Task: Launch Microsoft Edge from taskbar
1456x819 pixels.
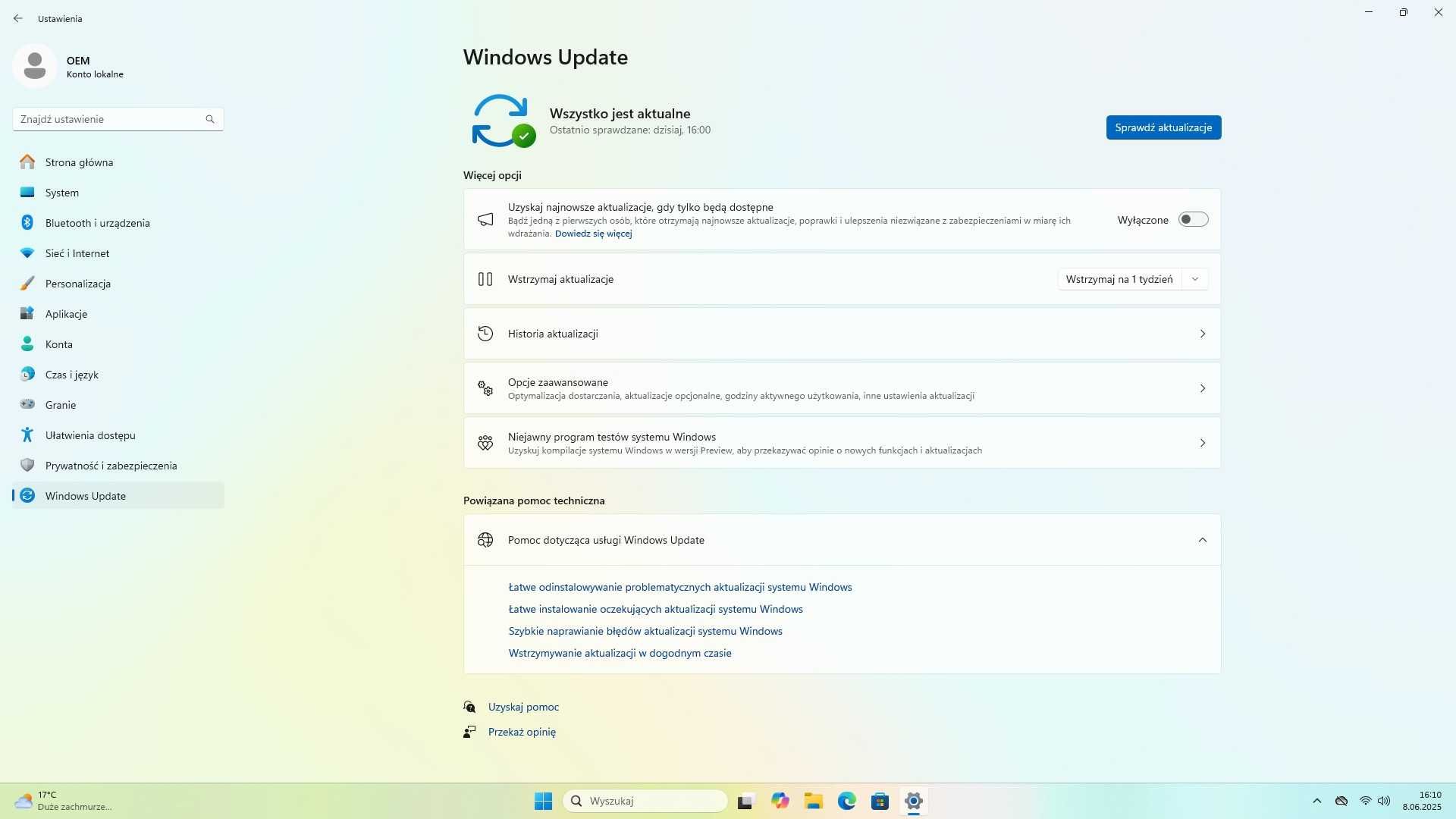Action: (846, 801)
